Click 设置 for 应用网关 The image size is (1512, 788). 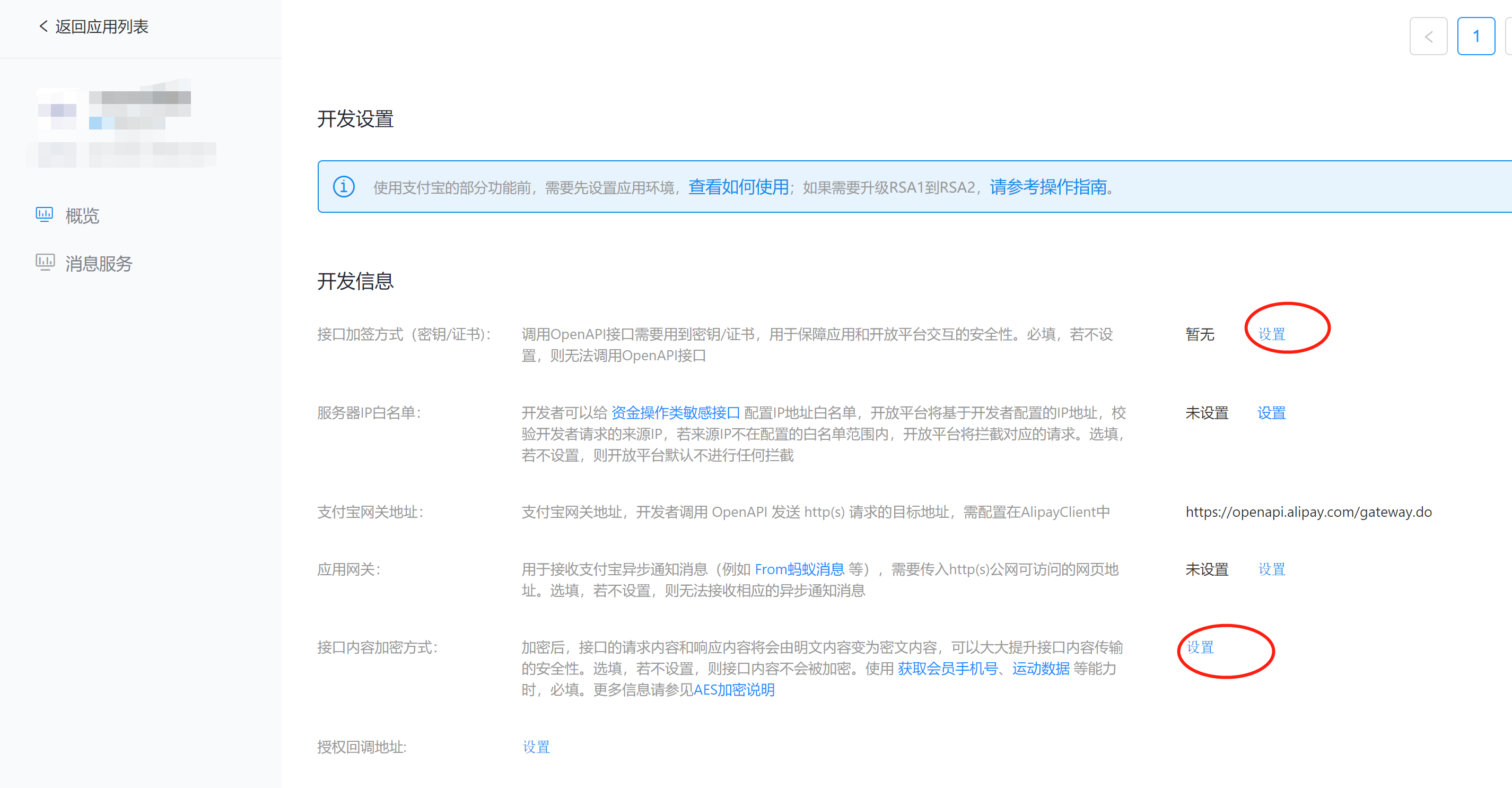(1271, 568)
